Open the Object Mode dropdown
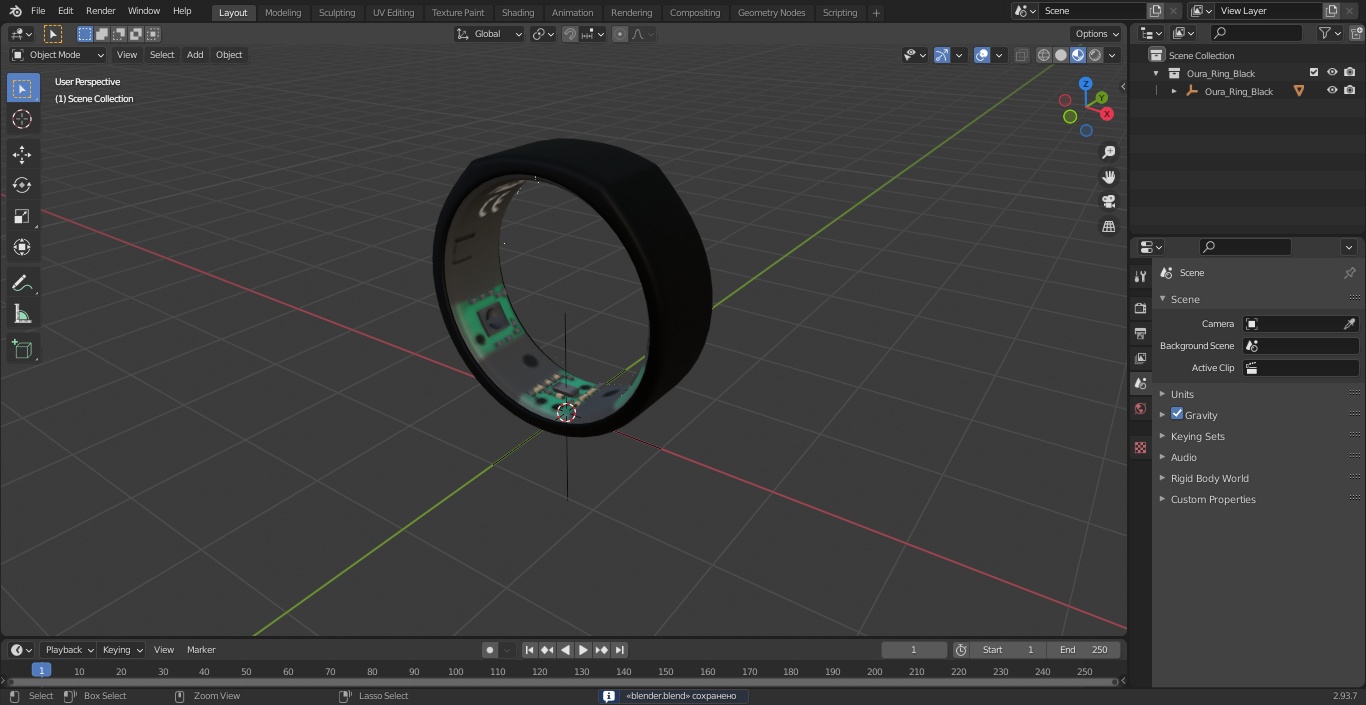The width and height of the screenshot is (1366, 705). (58, 55)
